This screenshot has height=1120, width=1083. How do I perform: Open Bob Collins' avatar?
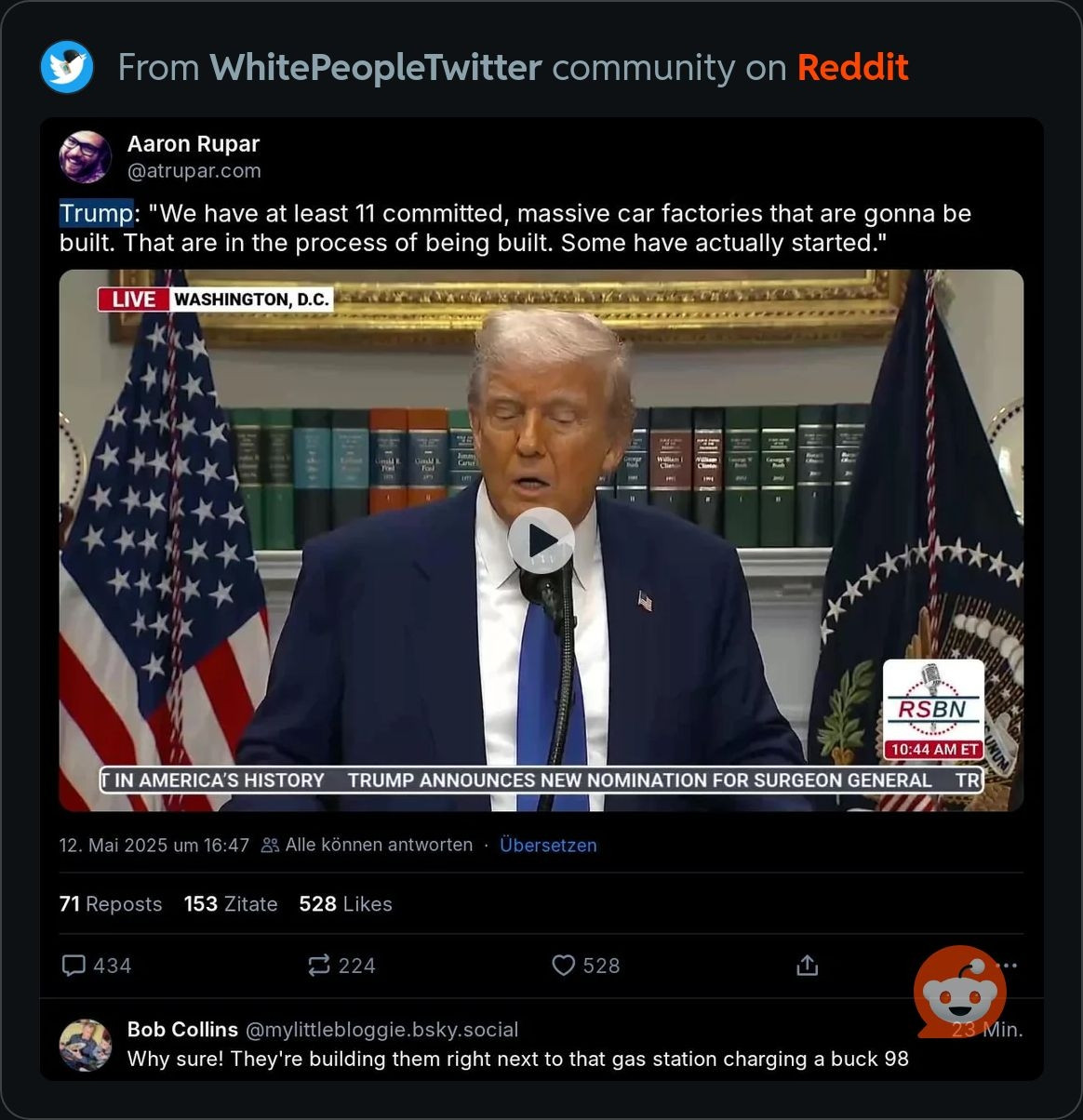click(86, 1045)
